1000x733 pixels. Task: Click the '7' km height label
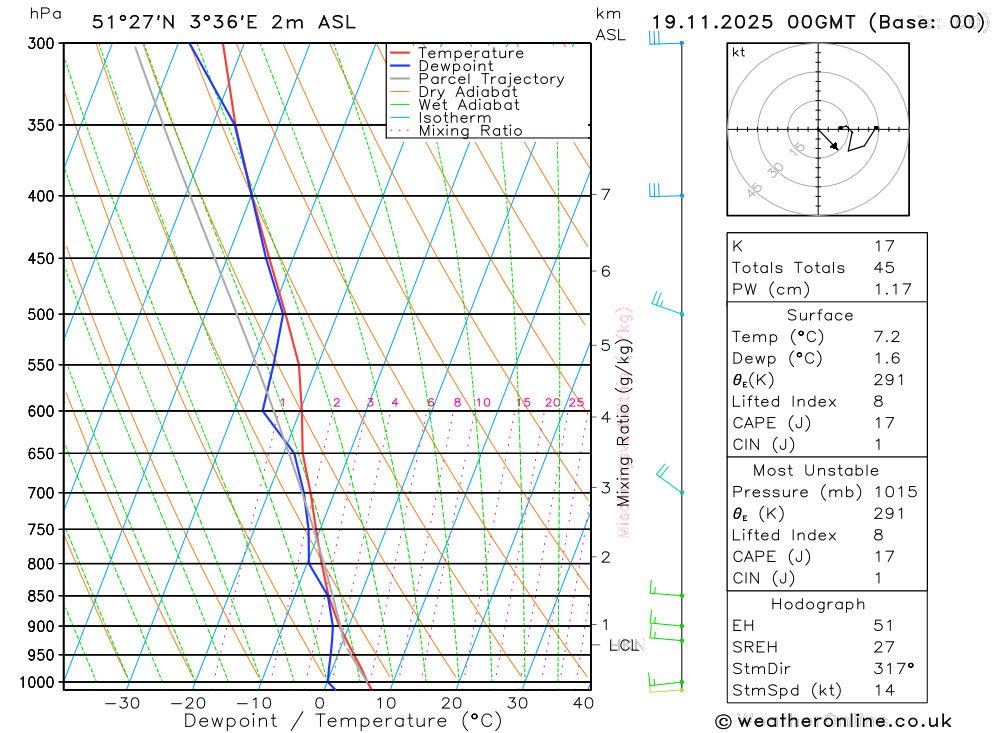coord(605,194)
